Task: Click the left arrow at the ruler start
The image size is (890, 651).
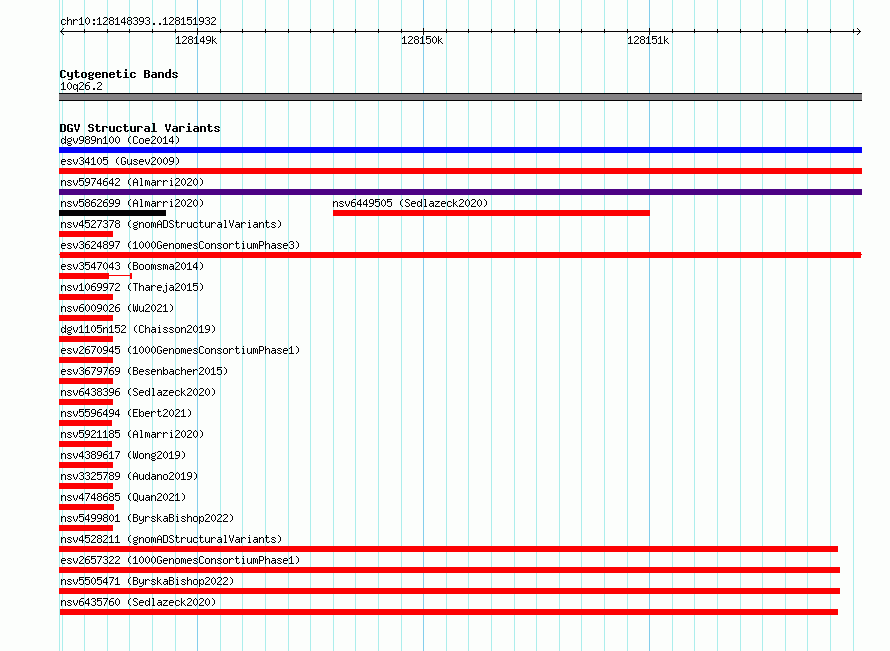Action: 62,31
